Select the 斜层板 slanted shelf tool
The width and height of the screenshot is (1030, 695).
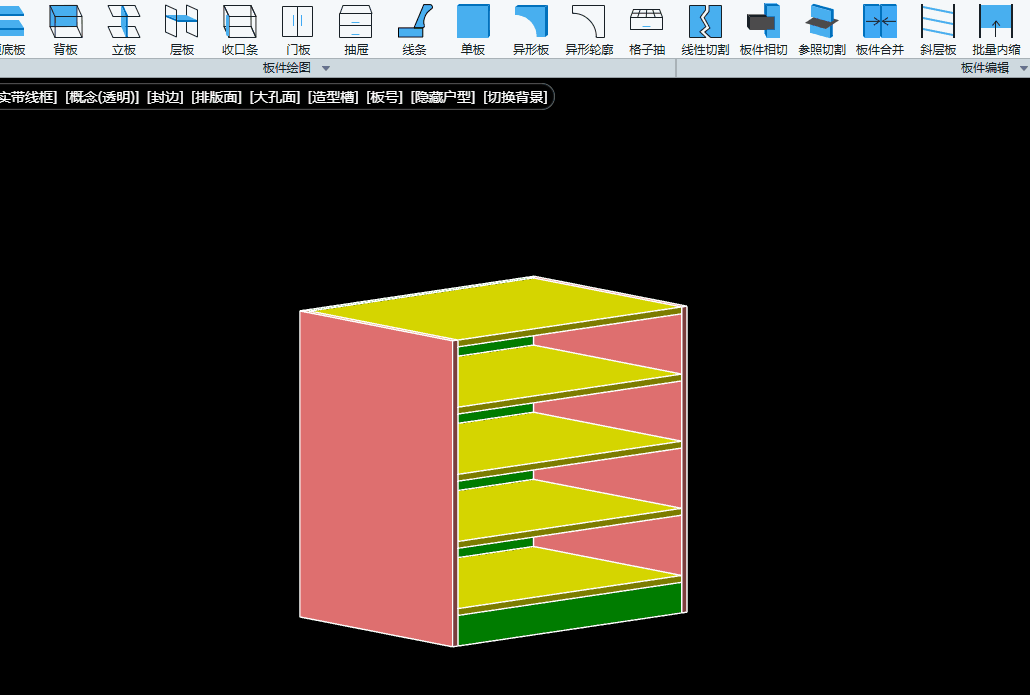[937, 28]
